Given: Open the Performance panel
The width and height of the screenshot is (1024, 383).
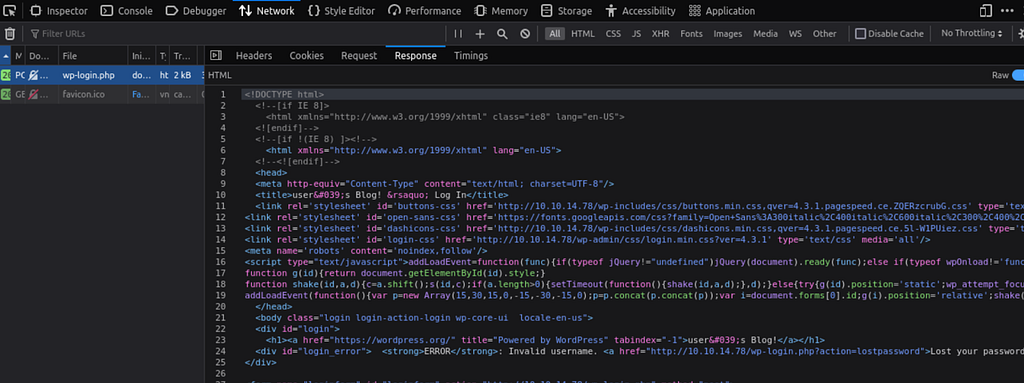Looking at the screenshot, I should click(424, 10).
